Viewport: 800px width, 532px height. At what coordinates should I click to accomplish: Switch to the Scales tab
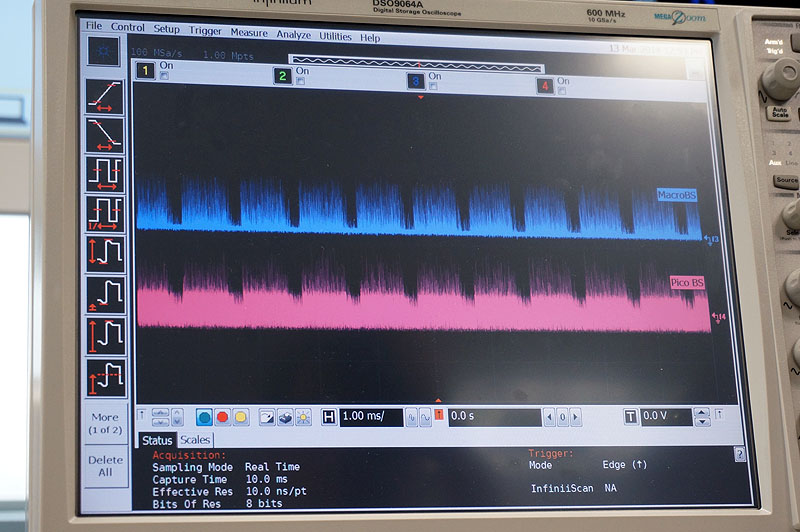(195, 440)
